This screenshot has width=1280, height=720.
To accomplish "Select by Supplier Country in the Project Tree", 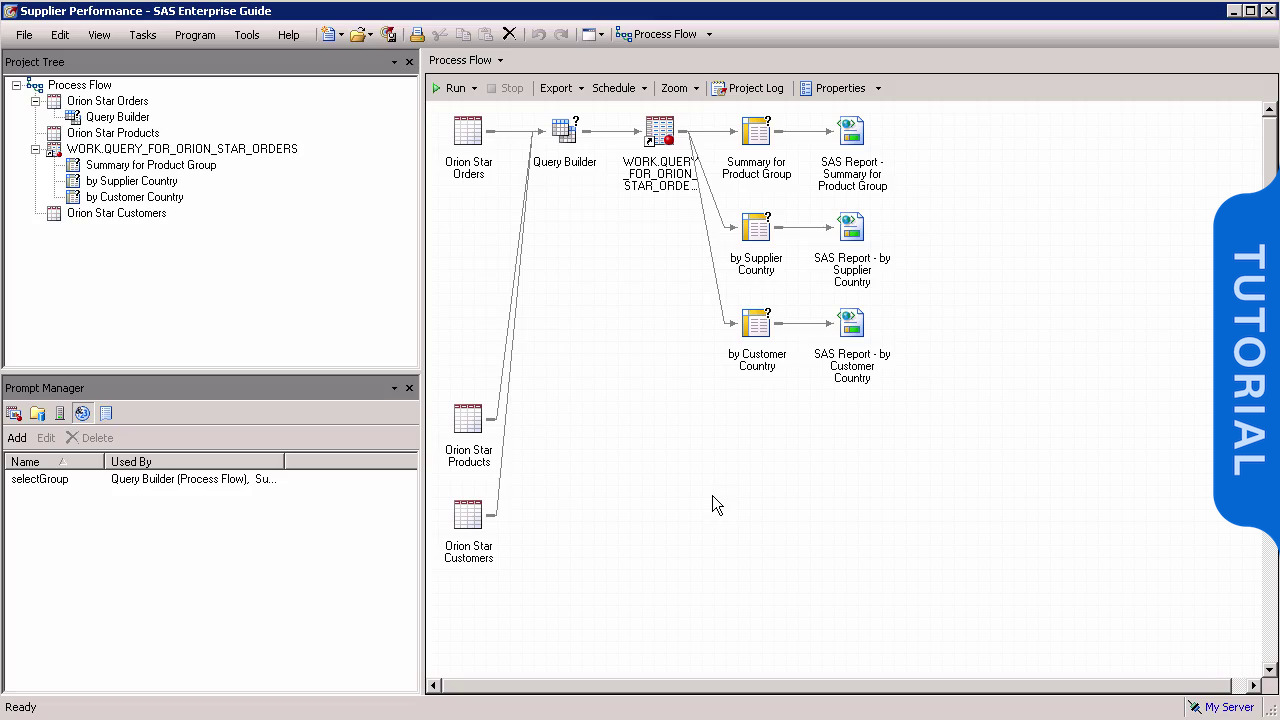I will tap(131, 181).
